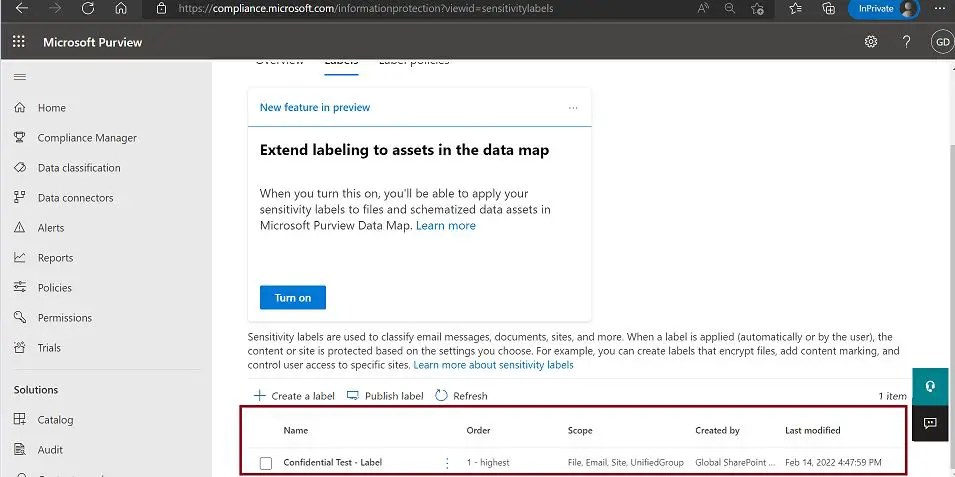Open Learn more link in preview card
The height and width of the screenshot is (477, 955).
pyautogui.click(x=446, y=225)
